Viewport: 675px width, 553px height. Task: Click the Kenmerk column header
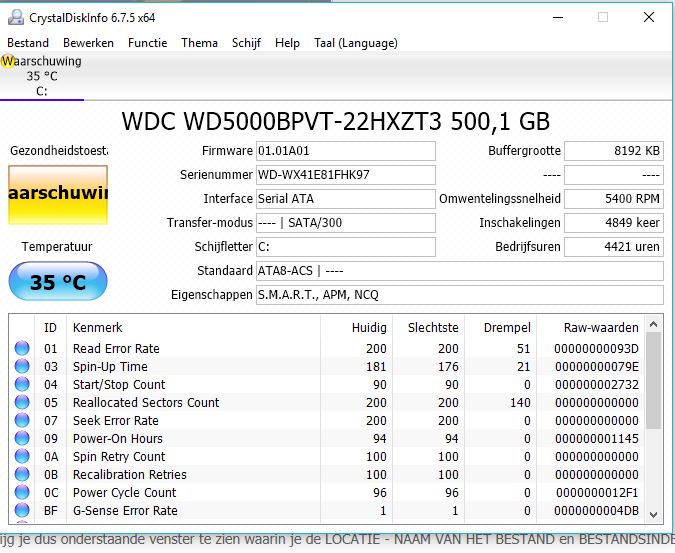click(x=194, y=328)
